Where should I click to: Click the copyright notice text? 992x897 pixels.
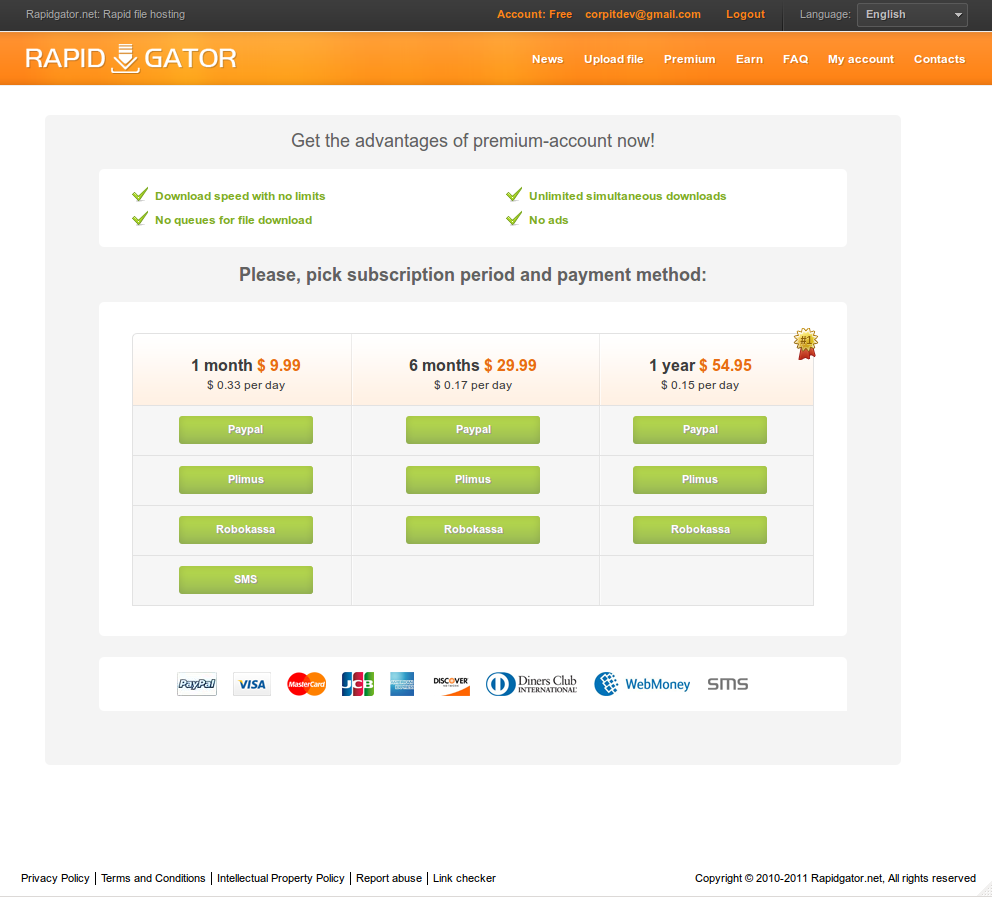pyautogui.click(x=835, y=878)
